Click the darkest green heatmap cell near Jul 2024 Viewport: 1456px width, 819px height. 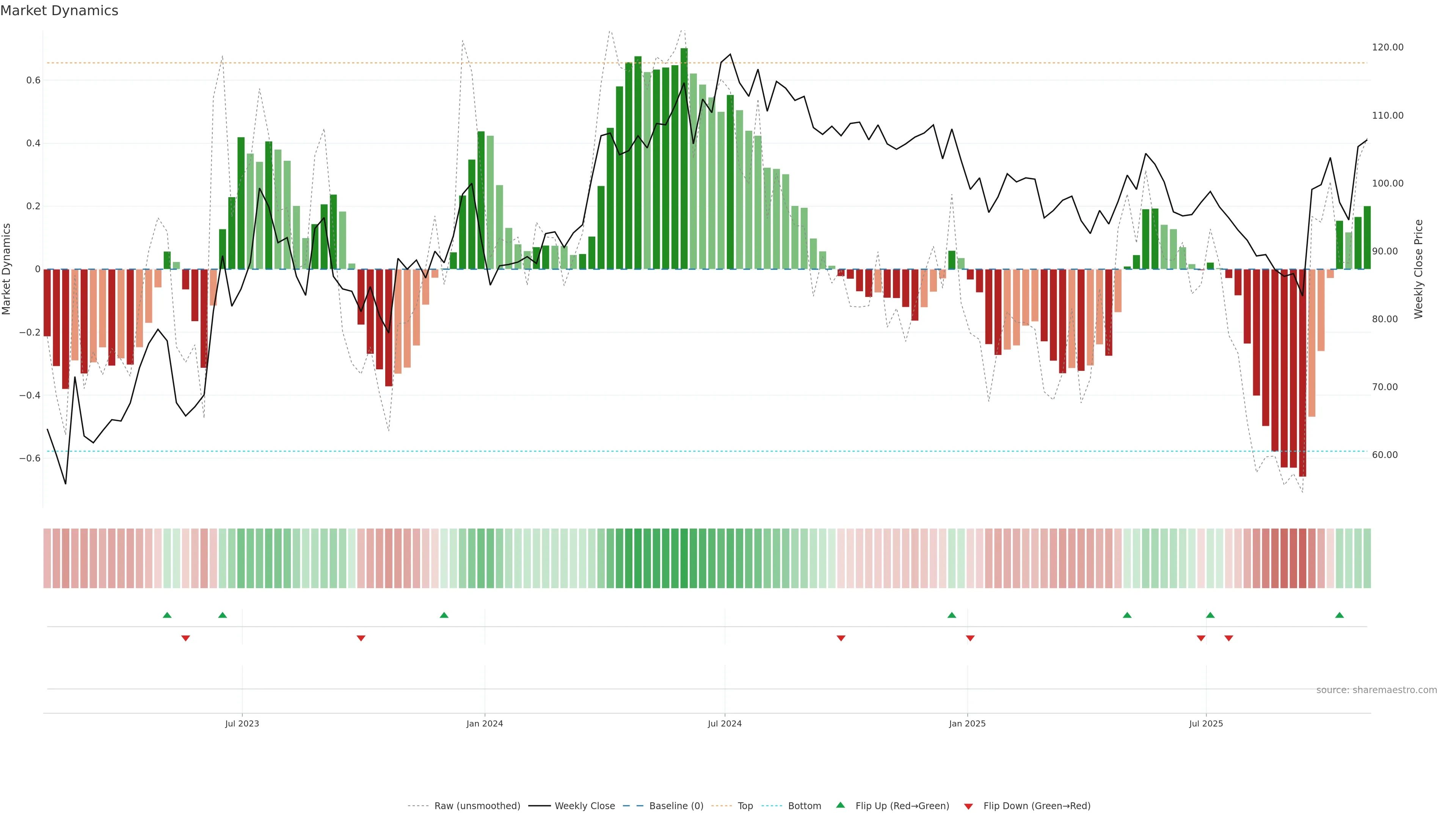pyautogui.click(x=684, y=559)
